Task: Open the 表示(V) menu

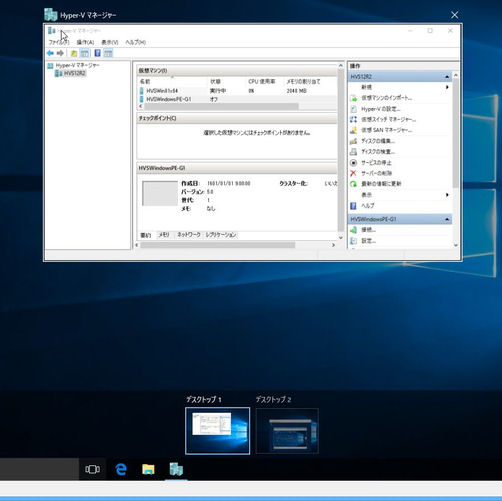Action: 110,42
